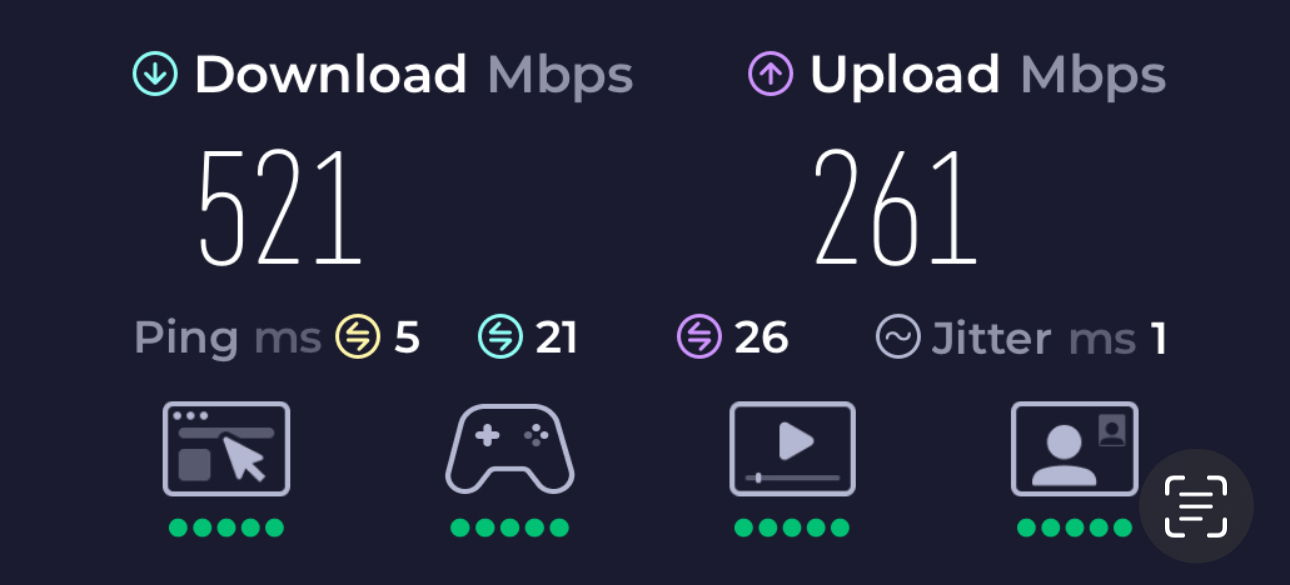Click the 521 download speed result
The image size is (1290, 585).
pyautogui.click(x=279, y=206)
